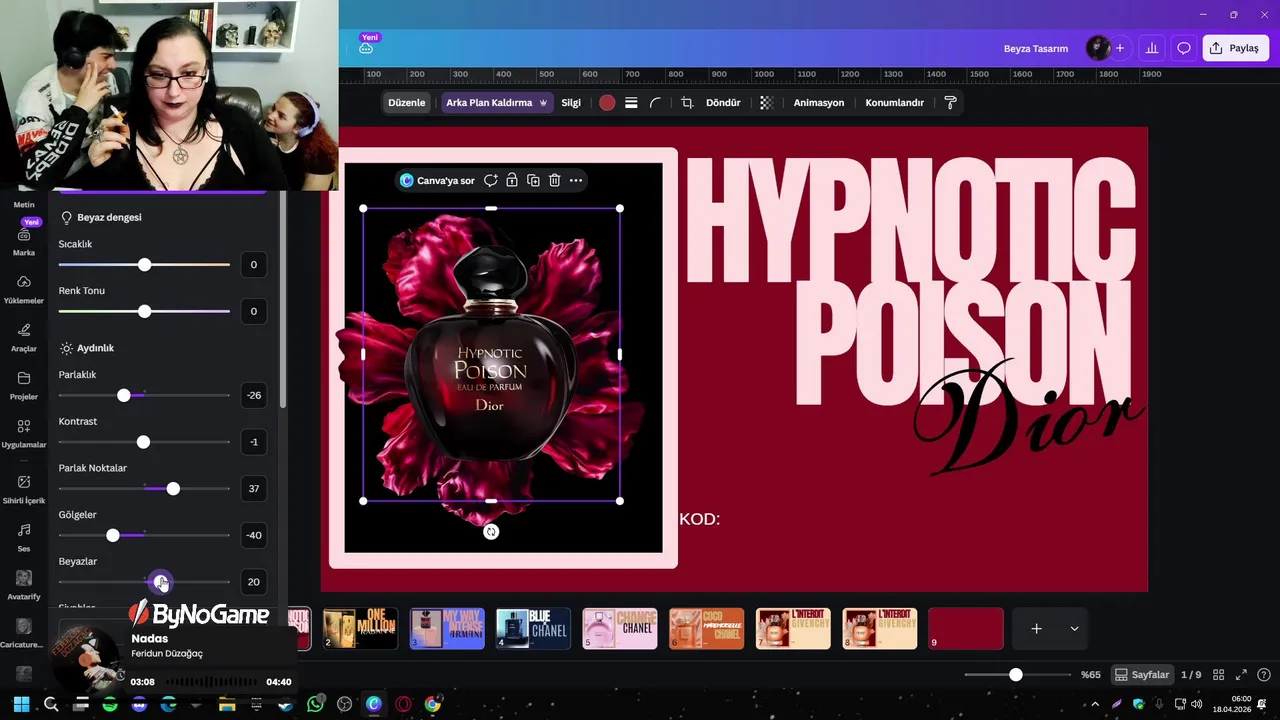This screenshot has width=1280, height=720.
Task: Click the Parlaklık brightness slider handle
Action: click(124, 396)
